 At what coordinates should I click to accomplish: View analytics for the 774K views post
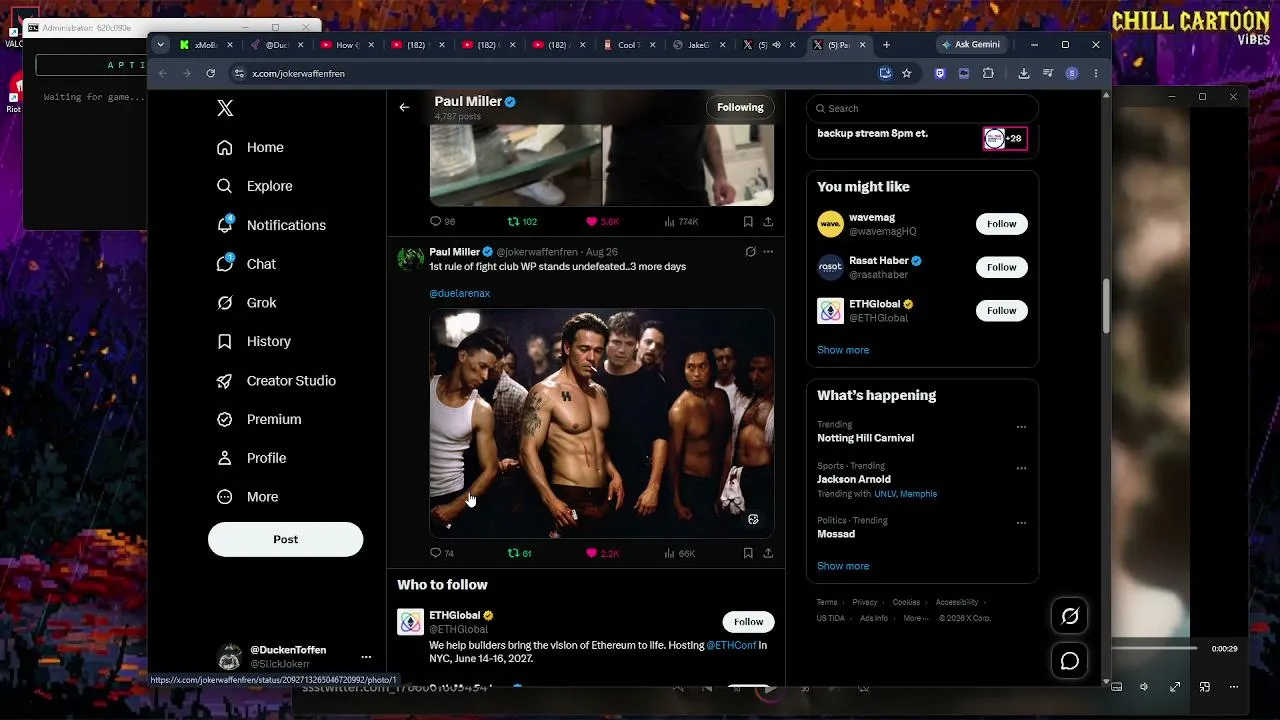click(x=680, y=221)
